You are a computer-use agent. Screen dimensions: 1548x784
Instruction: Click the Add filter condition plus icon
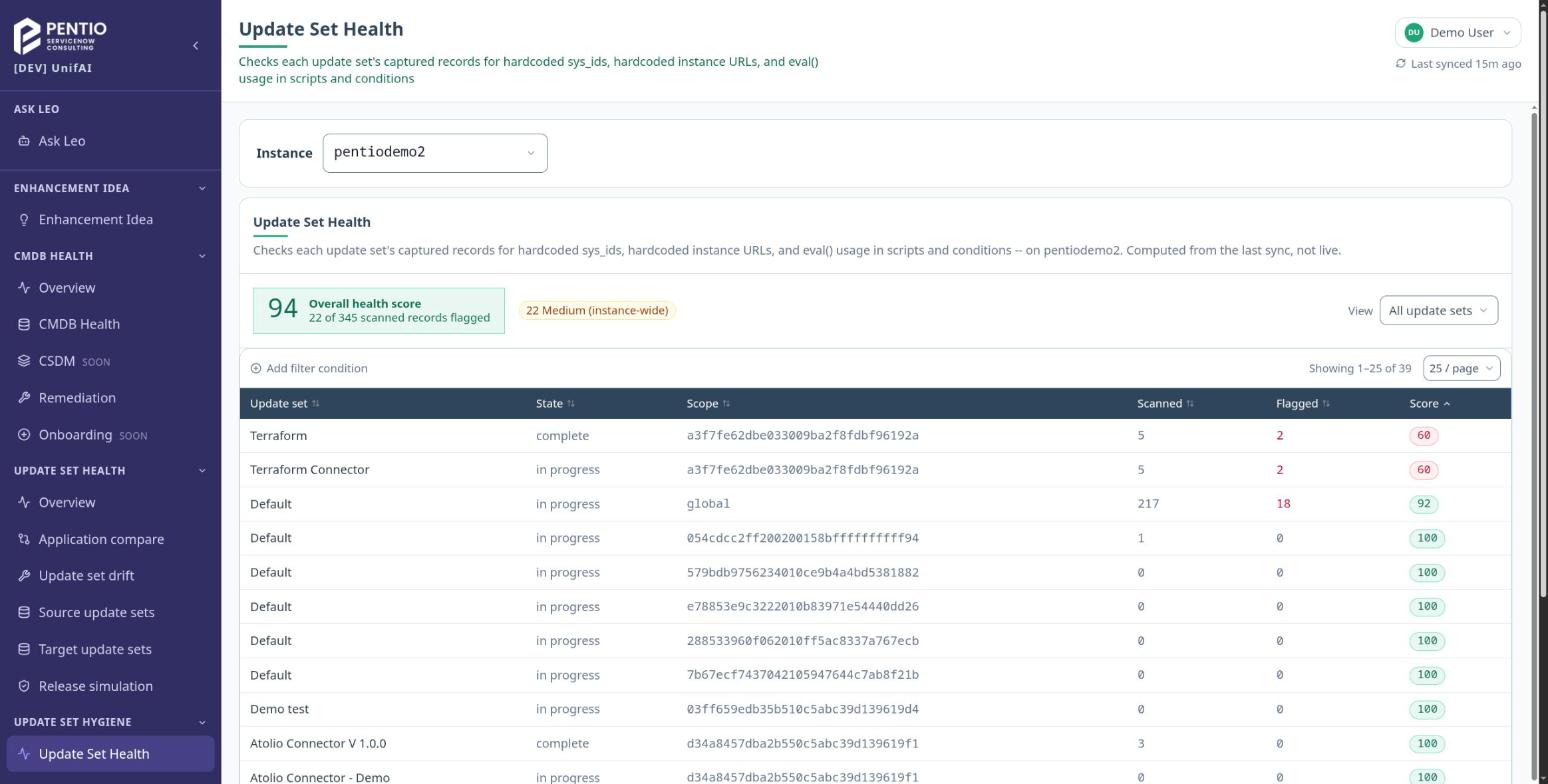tap(256, 369)
